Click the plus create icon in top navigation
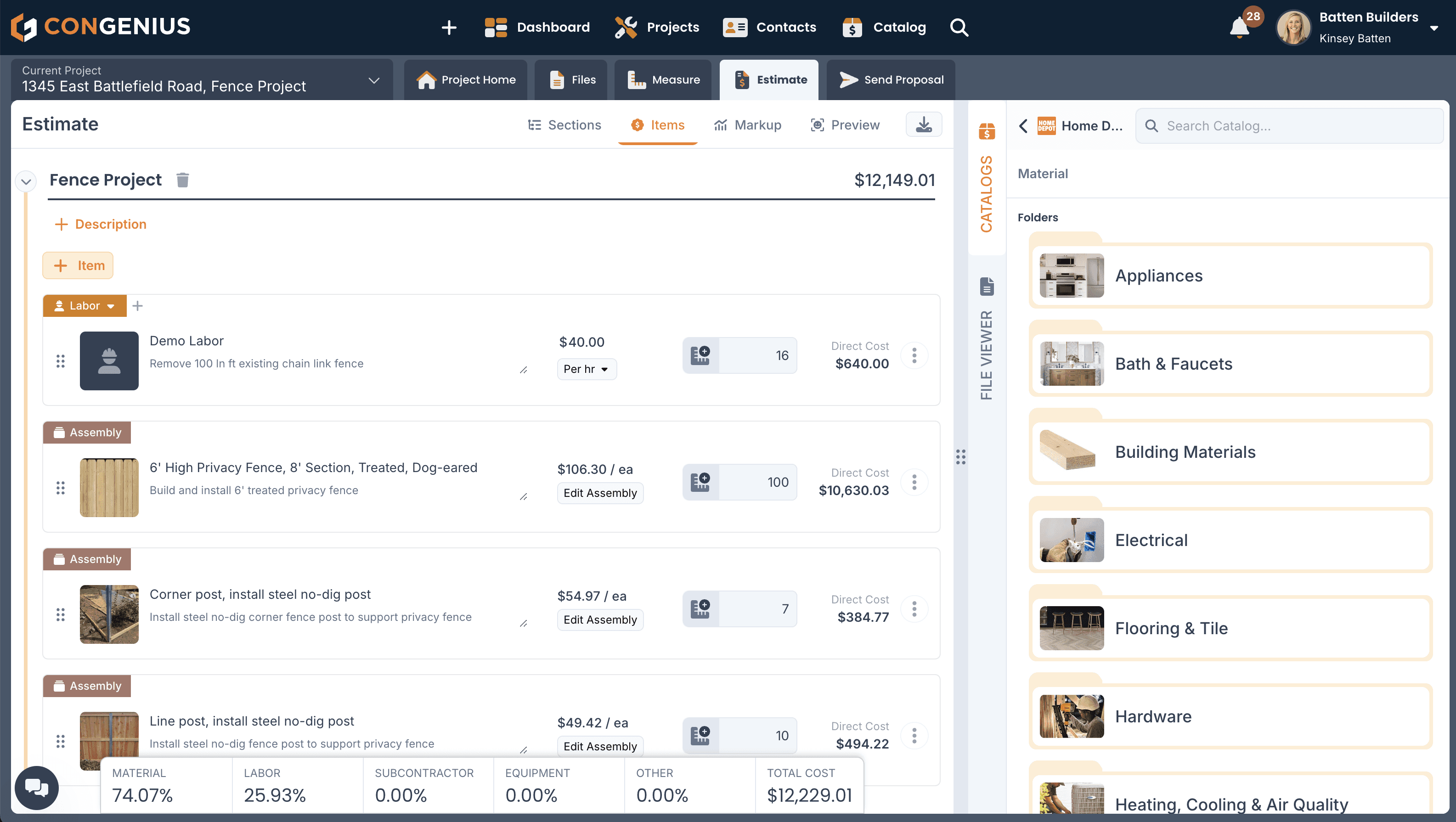The image size is (1456, 822). 449,27
